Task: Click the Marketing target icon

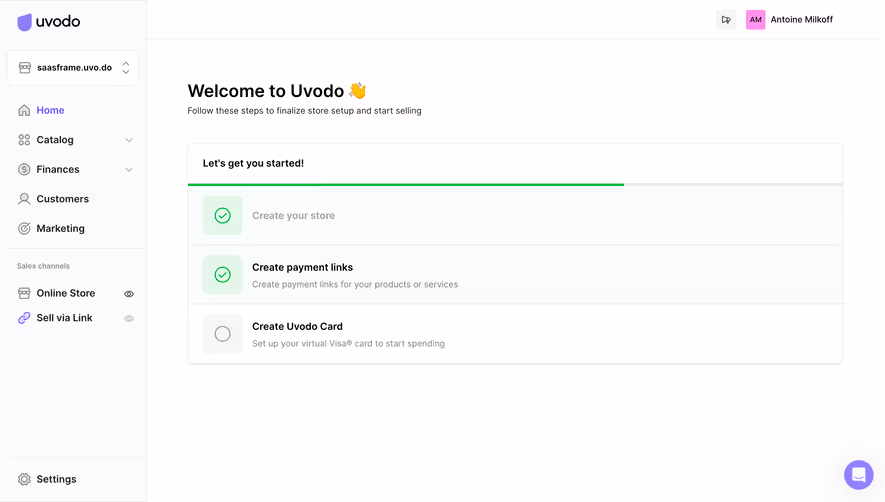Action: point(24,228)
